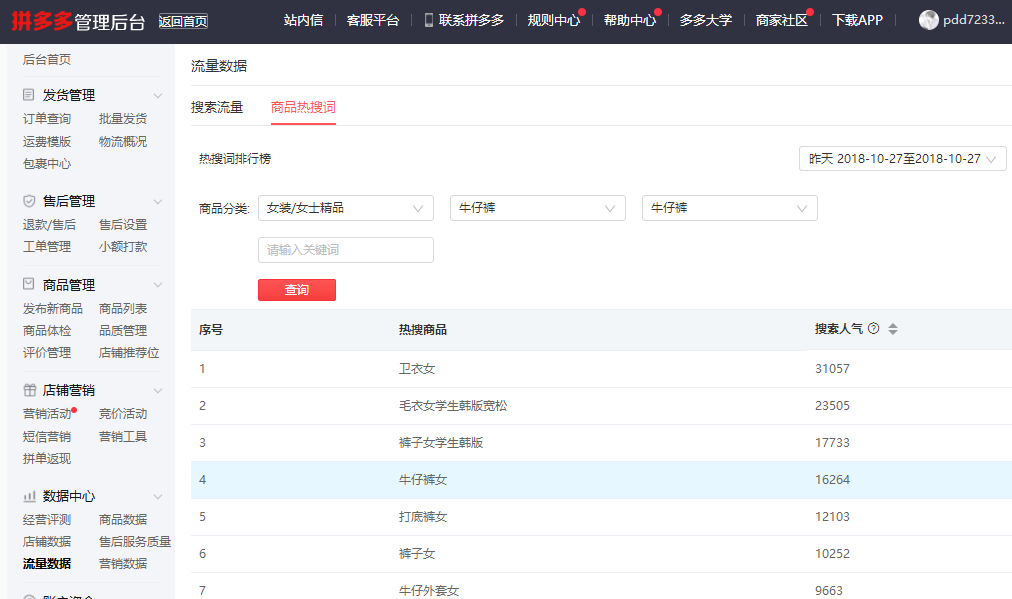The width and height of the screenshot is (1012, 599).
Task: Open 包裹中心 in the sidebar
Action: (46, 163)
